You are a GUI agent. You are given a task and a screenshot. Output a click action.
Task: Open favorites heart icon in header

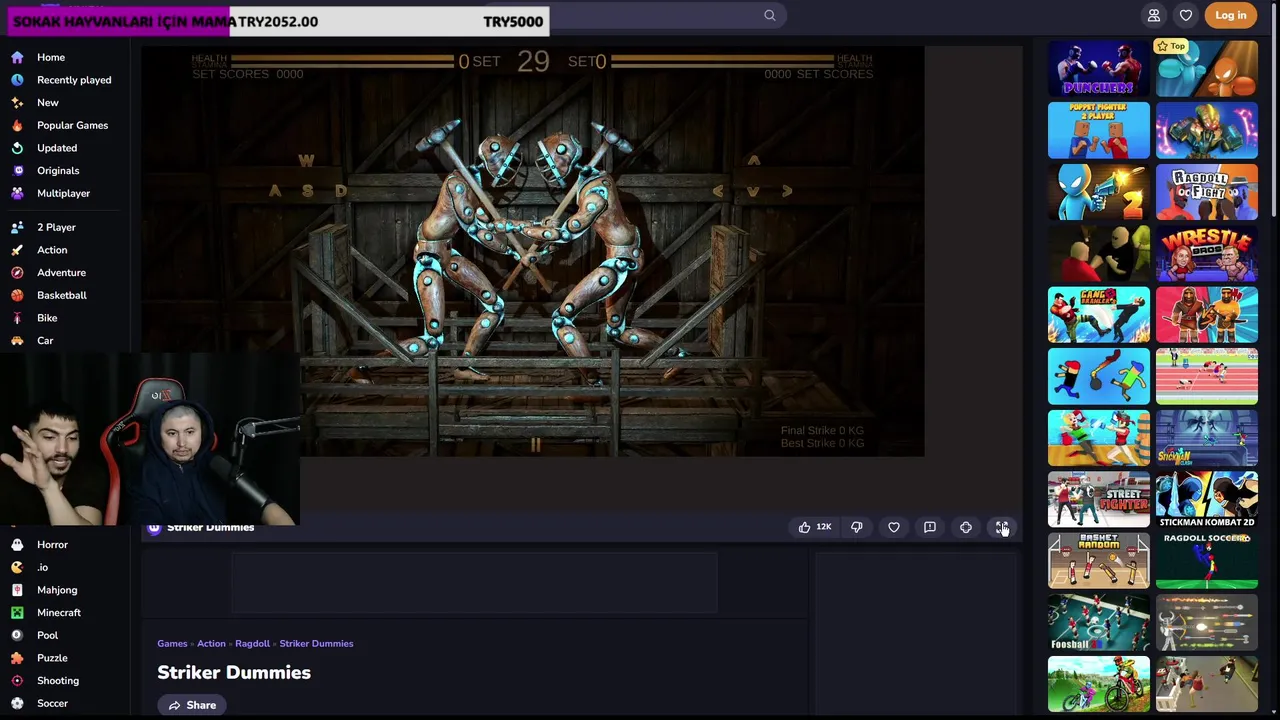[x=1186, y=15]
